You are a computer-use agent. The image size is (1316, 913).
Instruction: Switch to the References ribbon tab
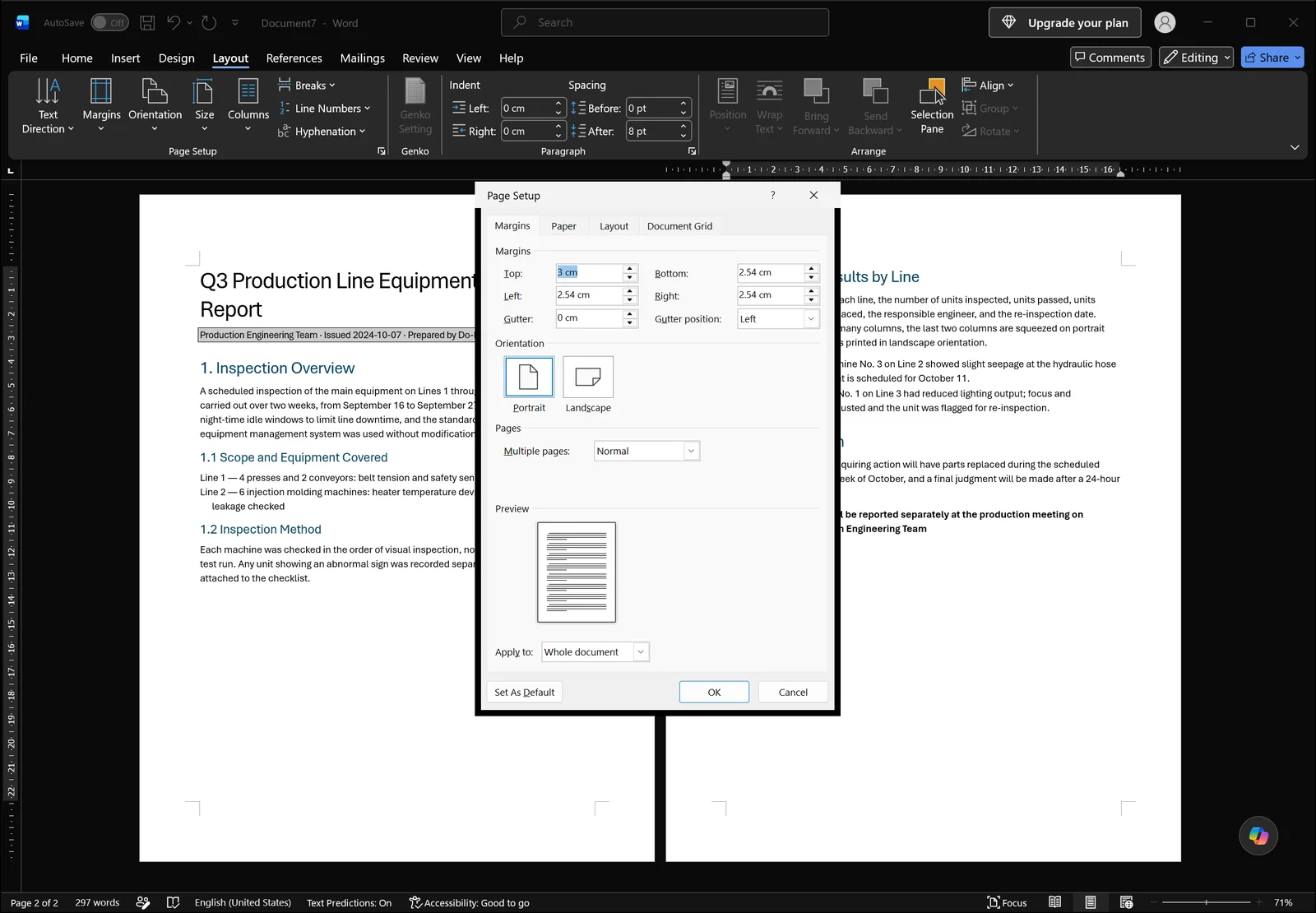[x=294, y=58]
